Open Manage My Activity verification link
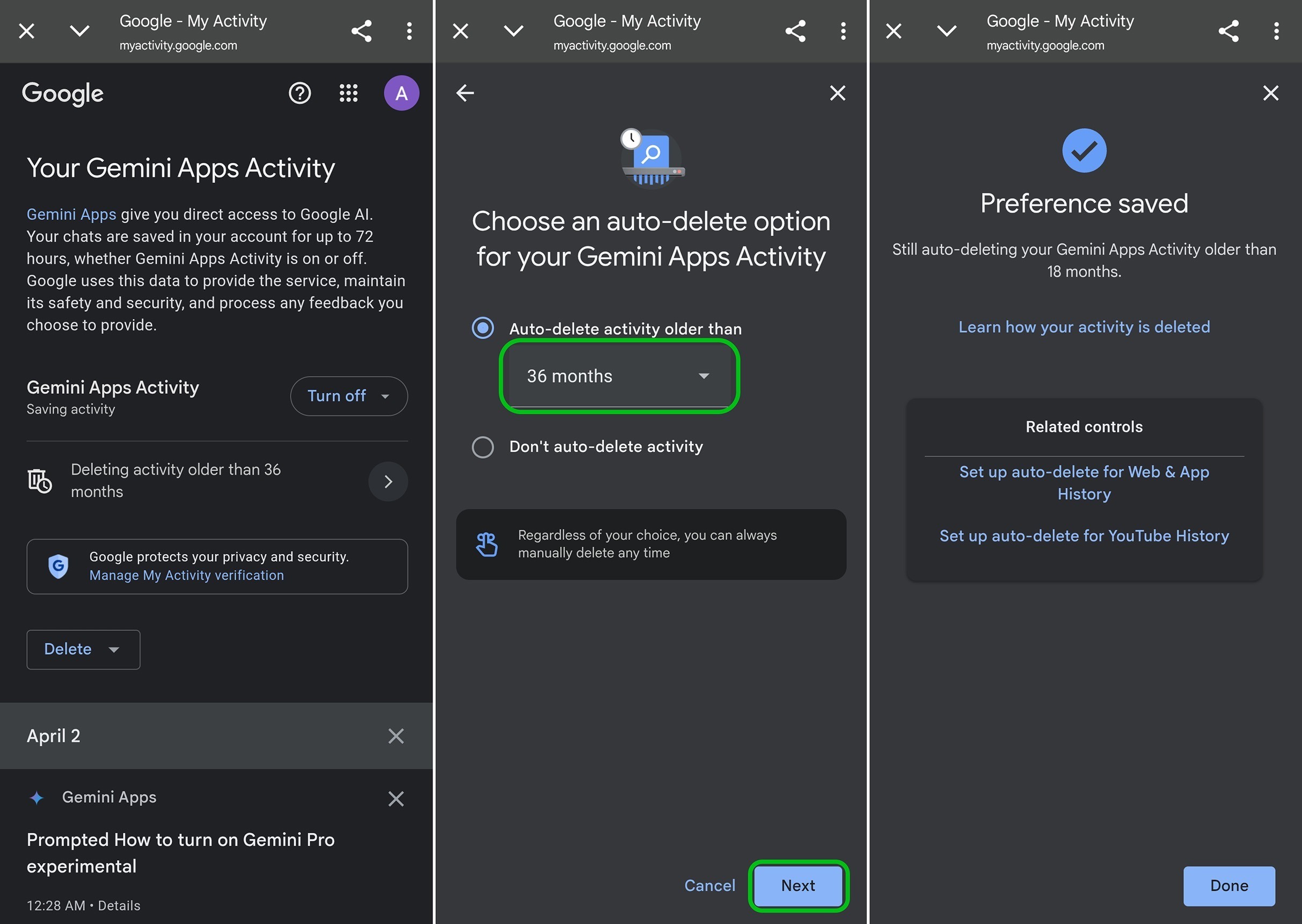 point(186,575)
